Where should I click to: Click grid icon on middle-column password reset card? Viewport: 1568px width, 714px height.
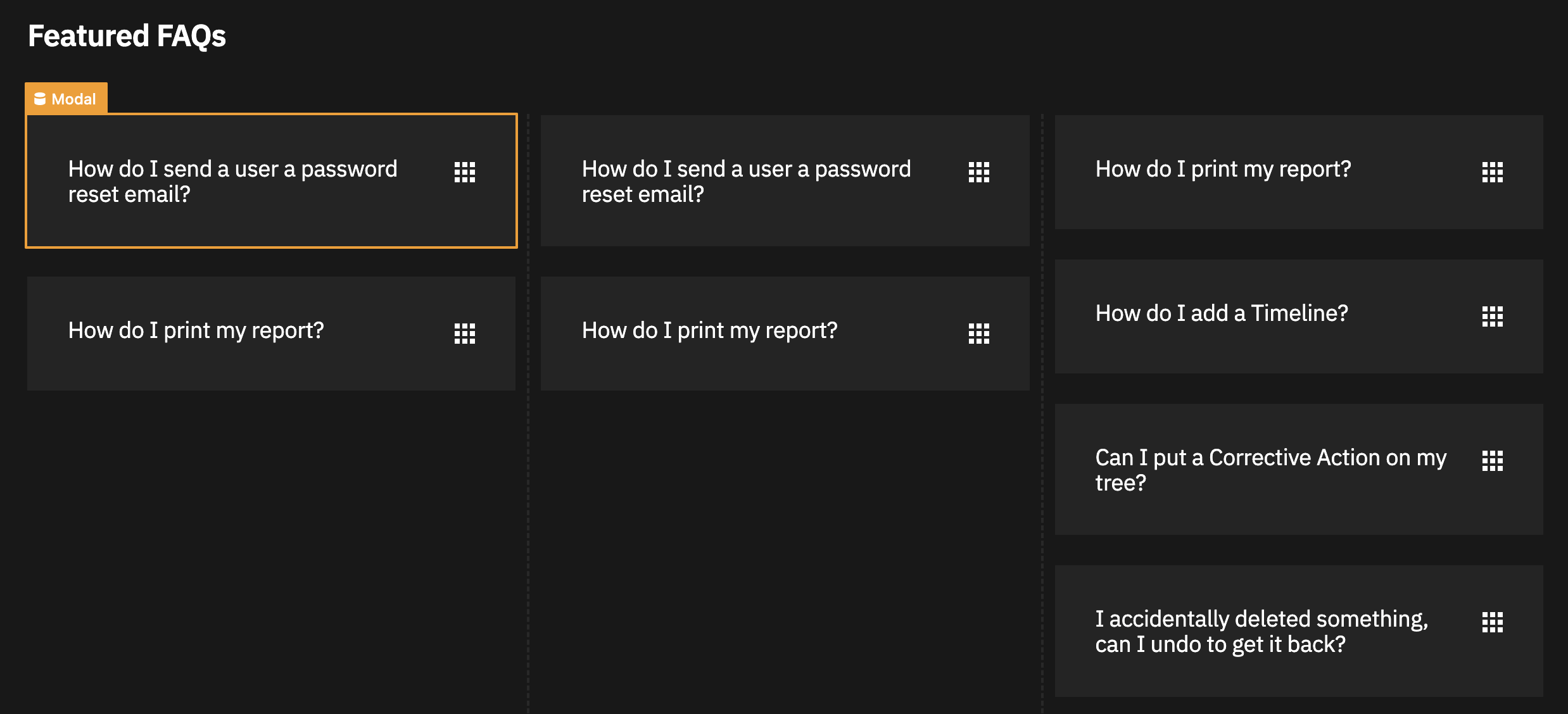[x=978, y=172]
